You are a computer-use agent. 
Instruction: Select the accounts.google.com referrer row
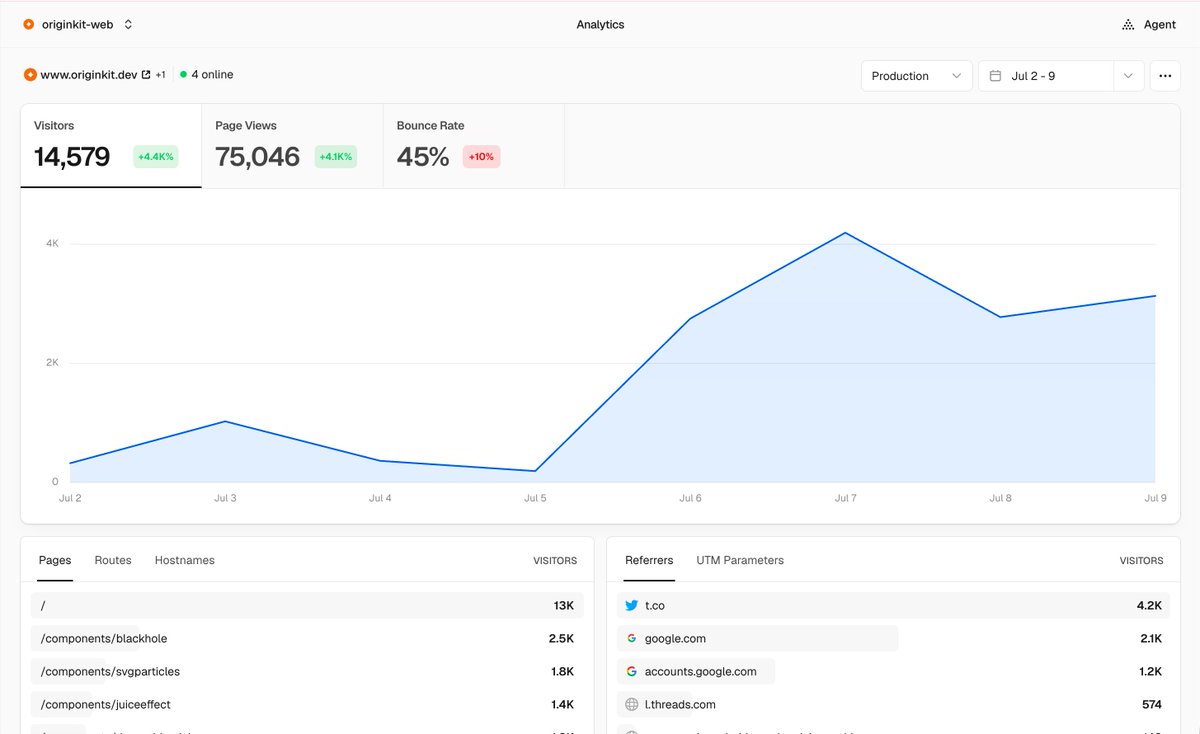(x=893, y=671)
